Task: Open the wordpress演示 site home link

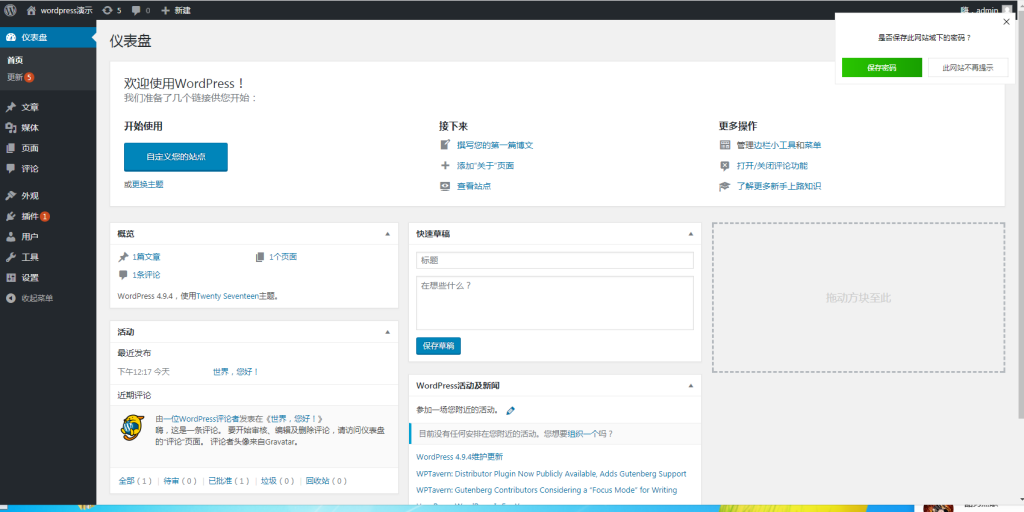Action: 59,10
